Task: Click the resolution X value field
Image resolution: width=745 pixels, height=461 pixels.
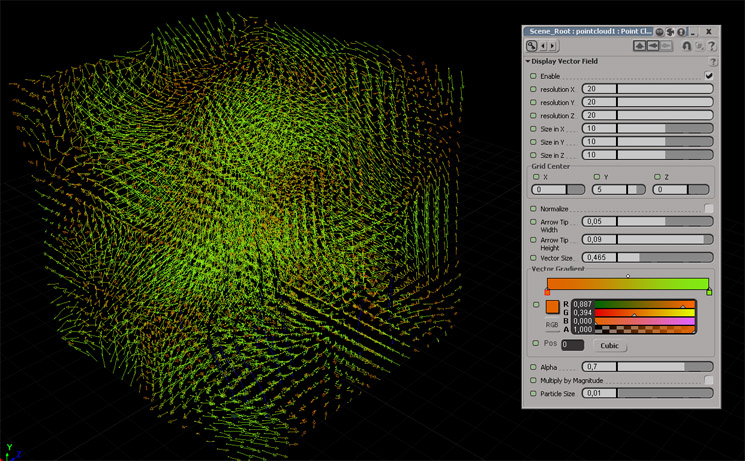Action: [598, 89]
